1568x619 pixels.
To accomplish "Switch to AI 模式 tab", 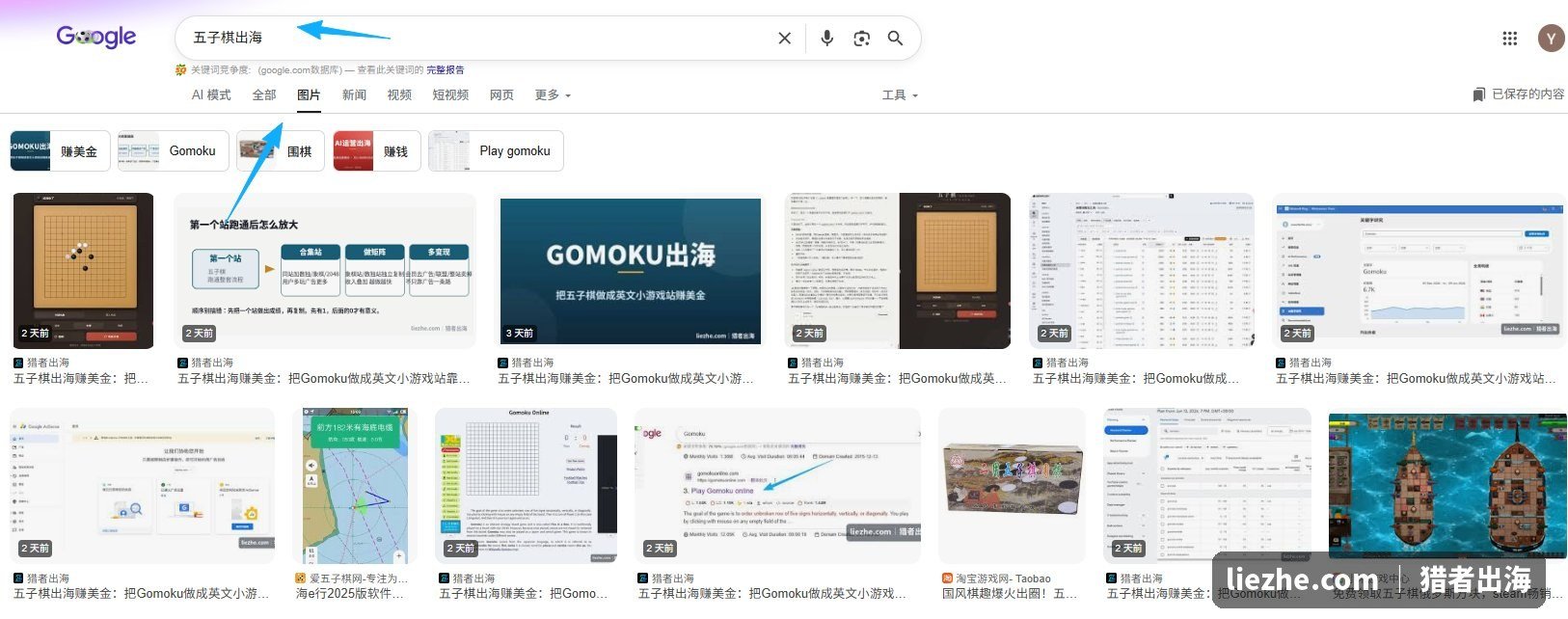I will tap(211, 94).
